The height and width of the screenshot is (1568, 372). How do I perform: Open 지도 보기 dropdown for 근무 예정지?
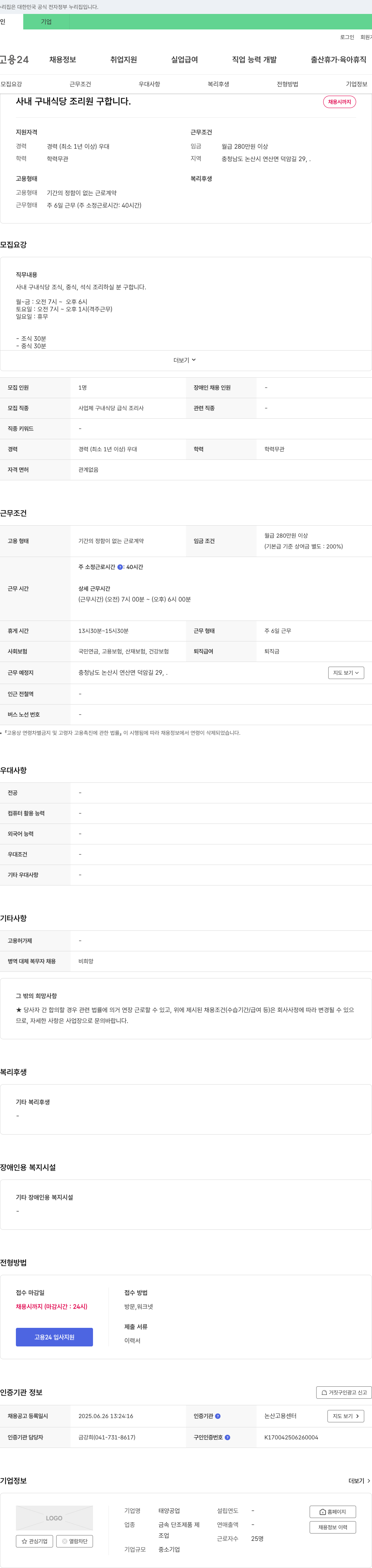pos(346,672)
